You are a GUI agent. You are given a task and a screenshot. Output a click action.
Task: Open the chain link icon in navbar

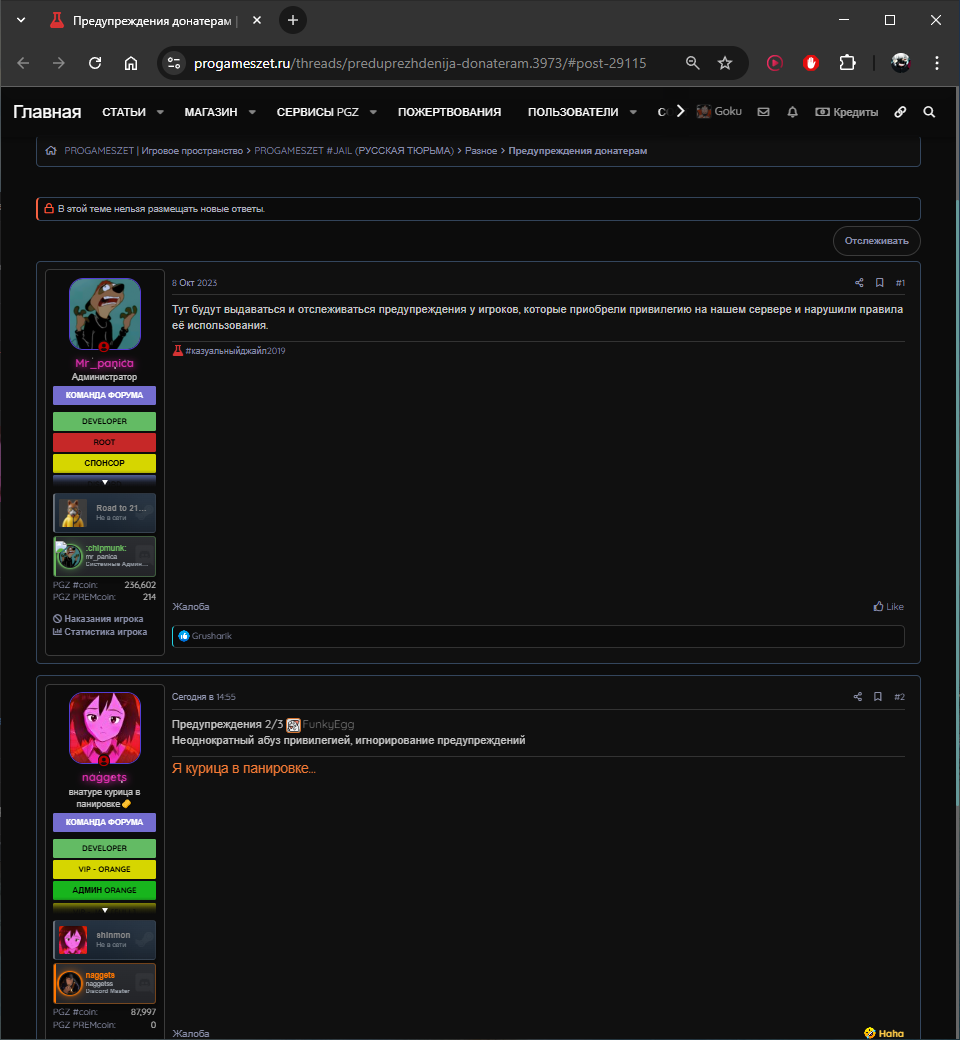tap(900, 112)
